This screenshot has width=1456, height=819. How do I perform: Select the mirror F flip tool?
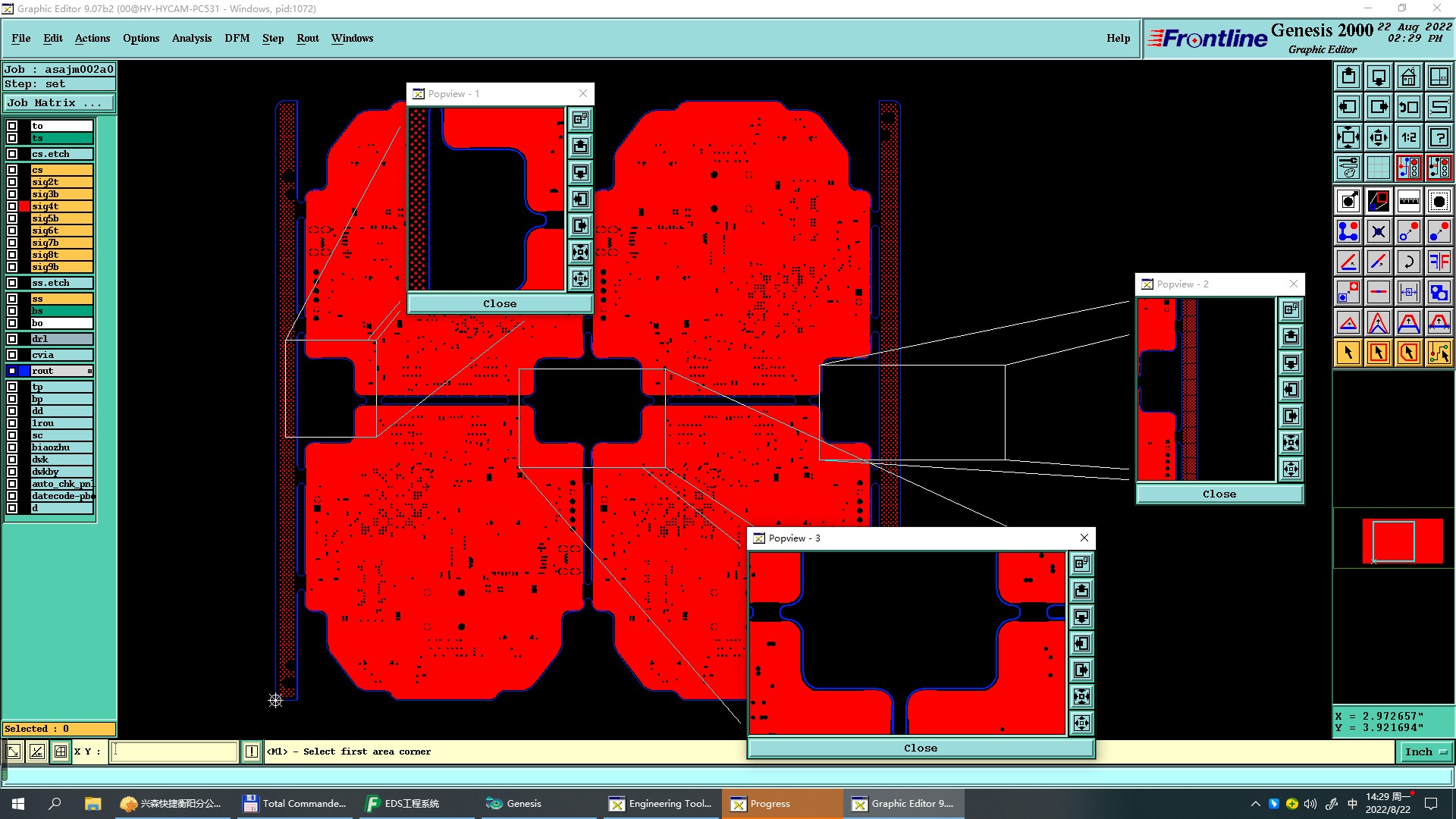tap(1439, 262)
